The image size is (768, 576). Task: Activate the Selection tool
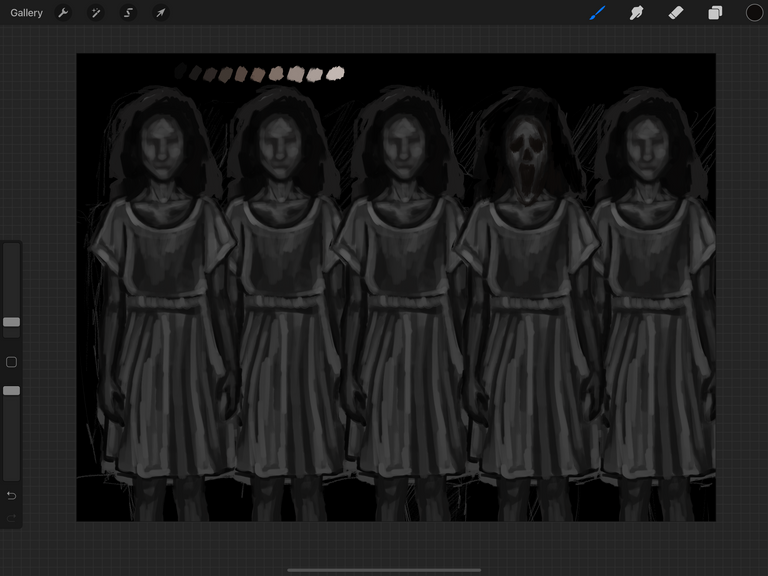(x=128, y=13)
